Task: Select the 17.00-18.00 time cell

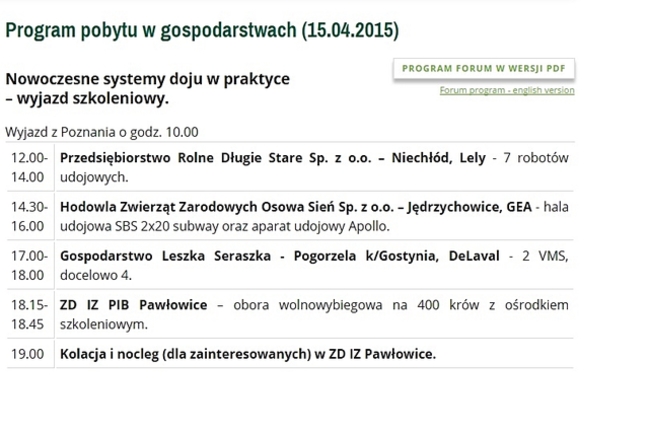Action: tap(28, 264)
